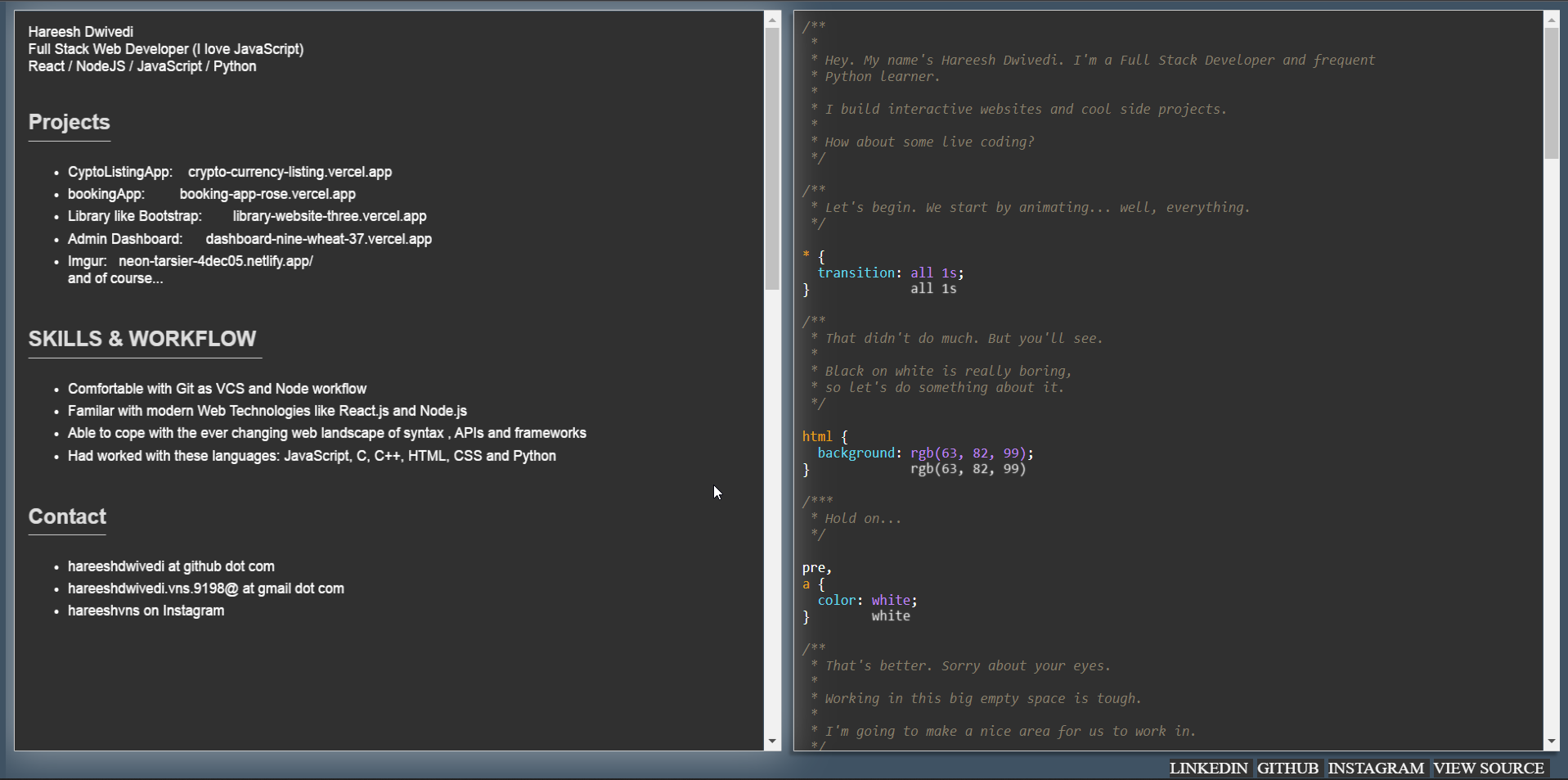Click left panel scrollbar up arrow
Screen dimensions: 1568x780
click(772, 19)
